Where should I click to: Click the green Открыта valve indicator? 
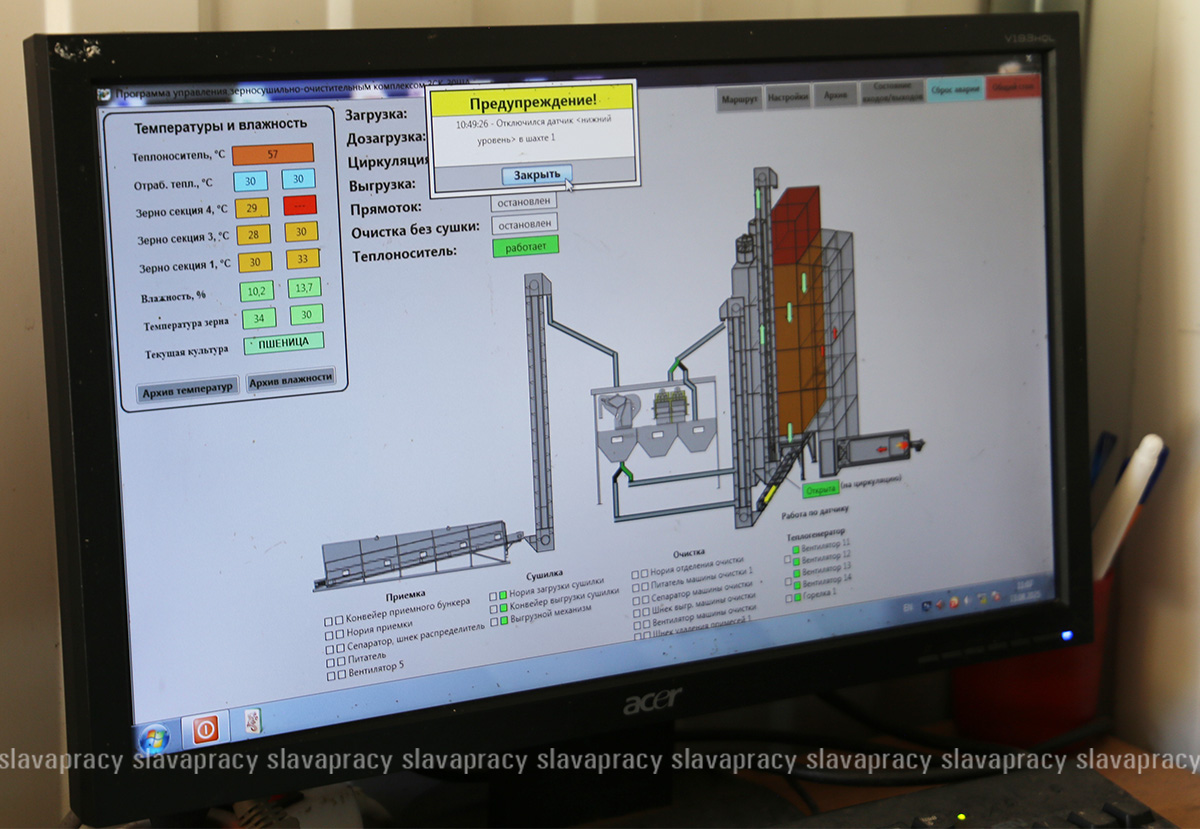click(820, 489)
